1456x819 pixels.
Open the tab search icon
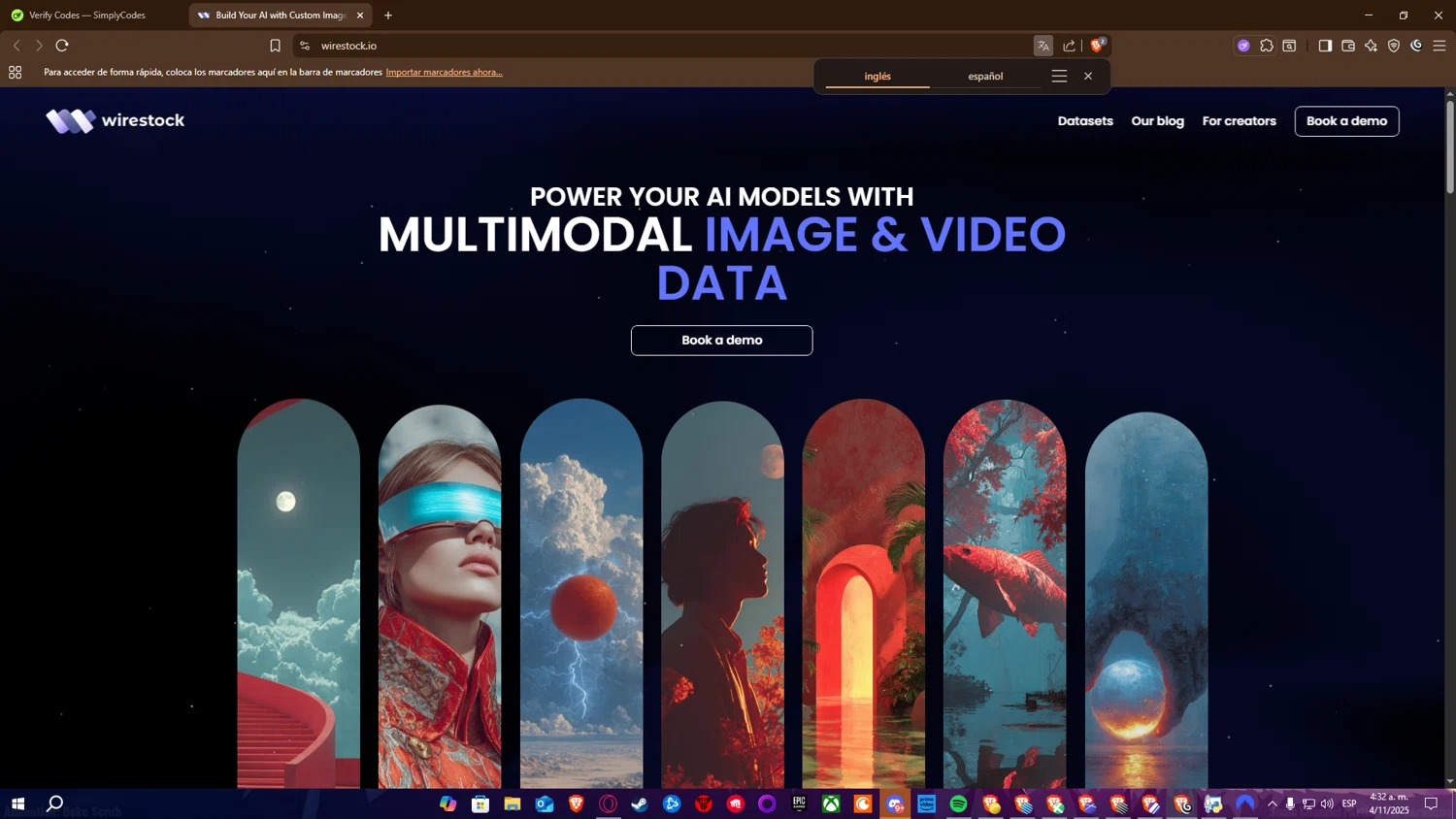pos(1289,46)
